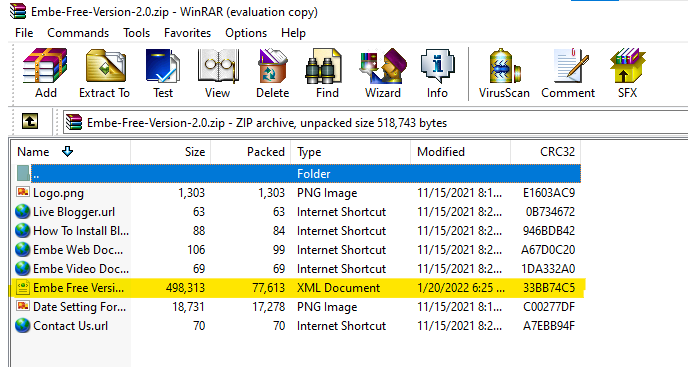Click the WinRAR title bar app icon
The width and height of the screenshot is (688, 367).
click(x=18, y=11)
